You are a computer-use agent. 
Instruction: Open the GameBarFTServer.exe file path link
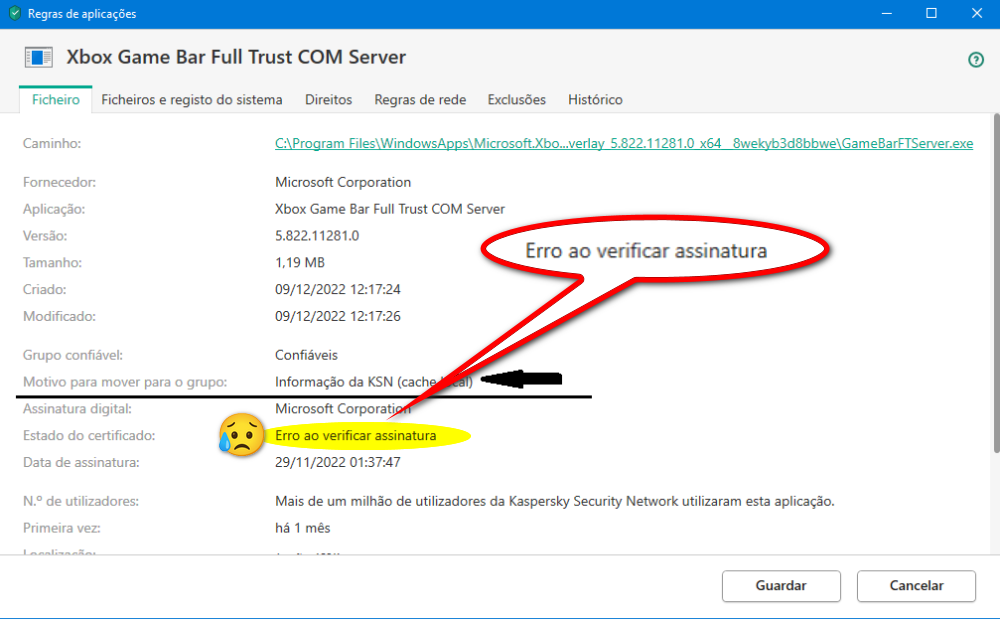624,143
